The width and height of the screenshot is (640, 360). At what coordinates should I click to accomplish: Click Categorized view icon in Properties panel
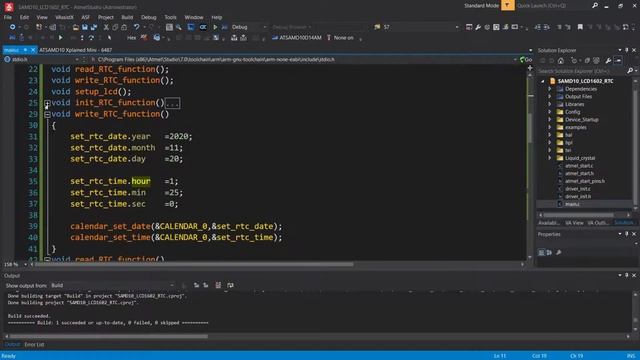(541, 253)
